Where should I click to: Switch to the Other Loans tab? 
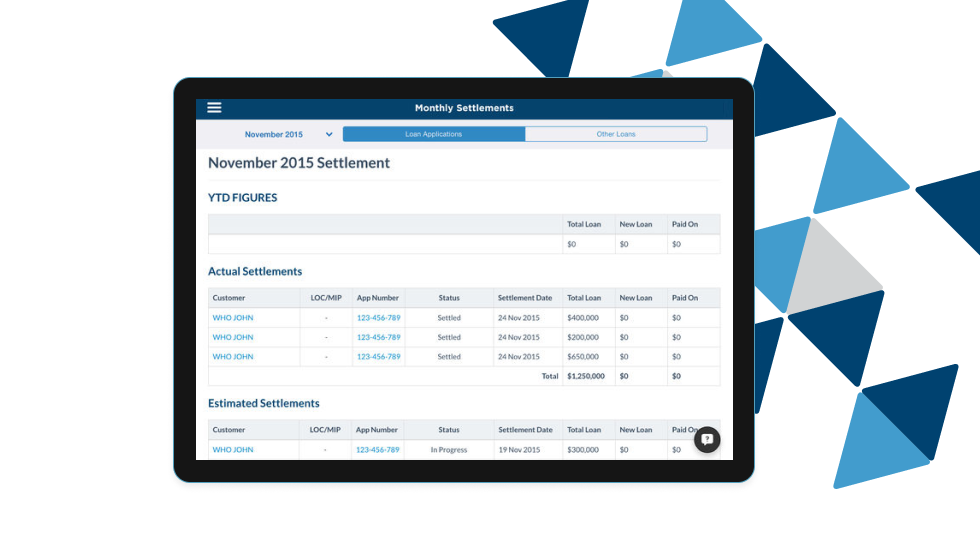[615, 134]
